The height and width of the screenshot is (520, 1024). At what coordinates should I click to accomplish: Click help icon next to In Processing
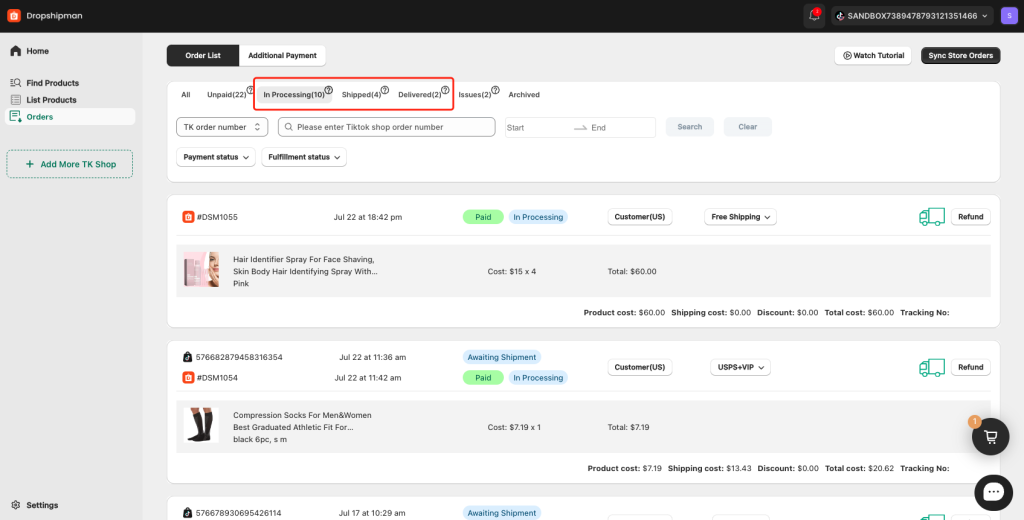(x=328, y=90)
